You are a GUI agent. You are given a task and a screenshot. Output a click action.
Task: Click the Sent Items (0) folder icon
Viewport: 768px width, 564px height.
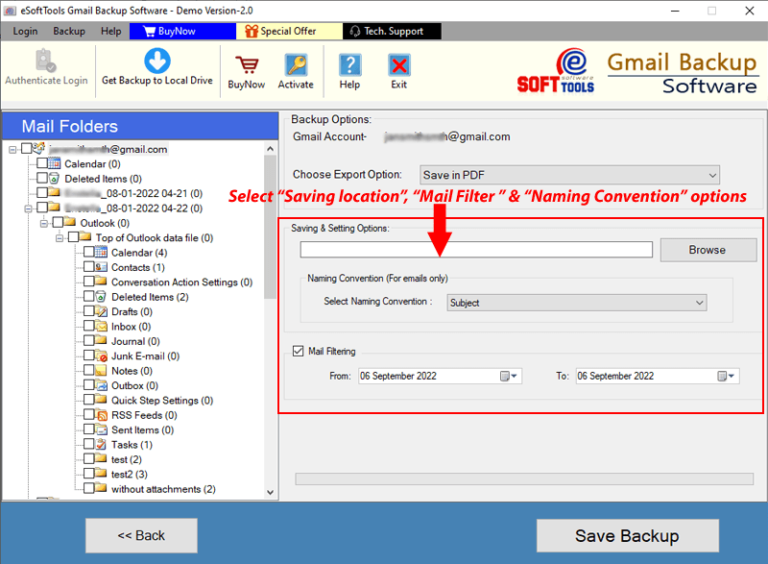[101, 429]
